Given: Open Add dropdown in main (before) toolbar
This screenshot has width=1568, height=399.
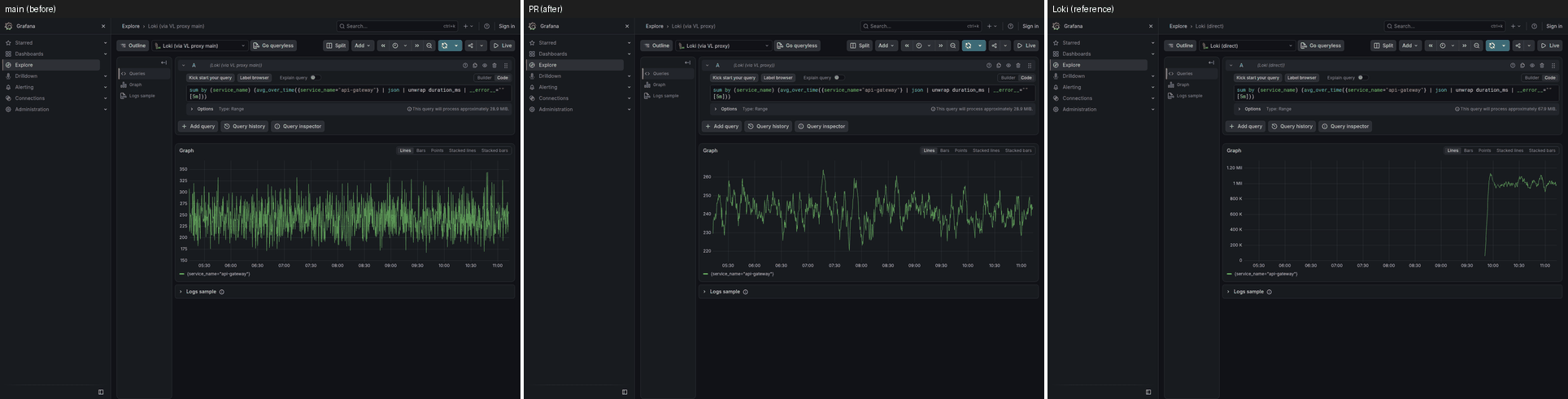Looking at the screenshot, I should click(x=363, y=46).
